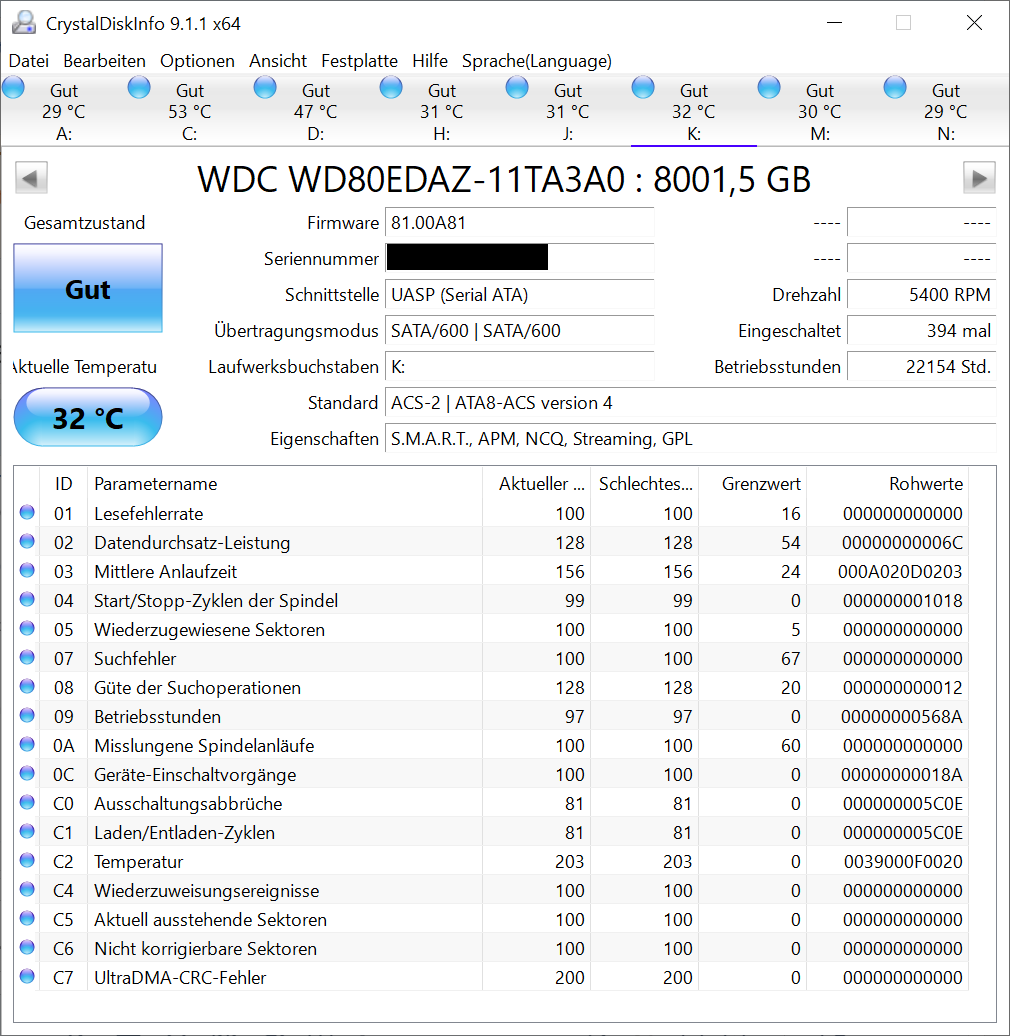Click status orb for Geräte-Einschaltvorgänge row
The height and width of the screenshot is (1036, 1010).
(27, 773)
